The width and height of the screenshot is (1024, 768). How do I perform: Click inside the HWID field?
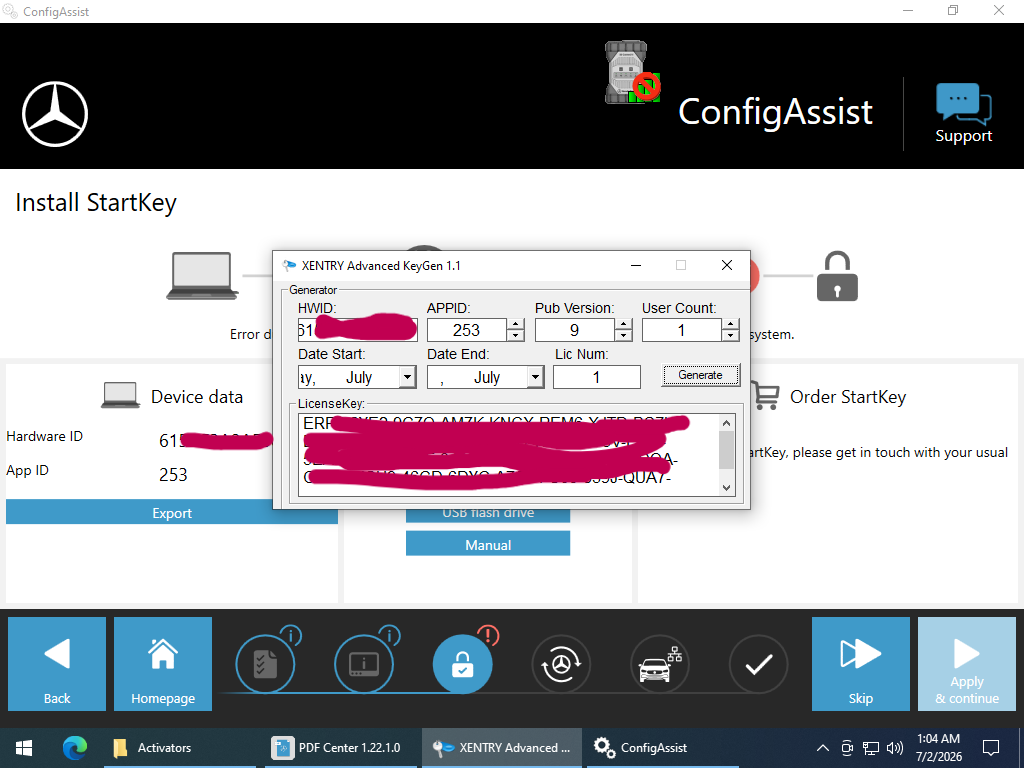tap(357, 330)
